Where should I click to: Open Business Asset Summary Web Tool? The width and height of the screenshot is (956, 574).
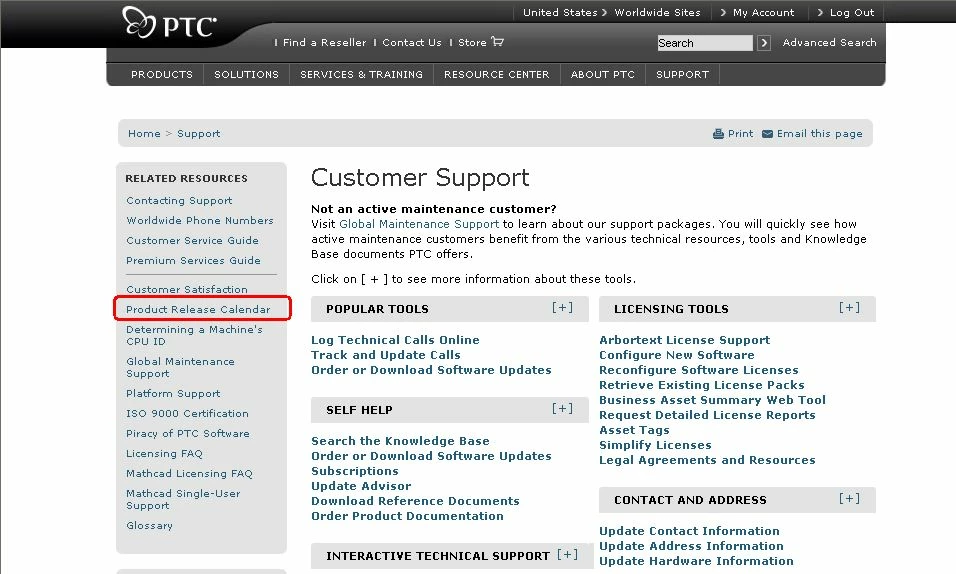[x=712, y=400]
